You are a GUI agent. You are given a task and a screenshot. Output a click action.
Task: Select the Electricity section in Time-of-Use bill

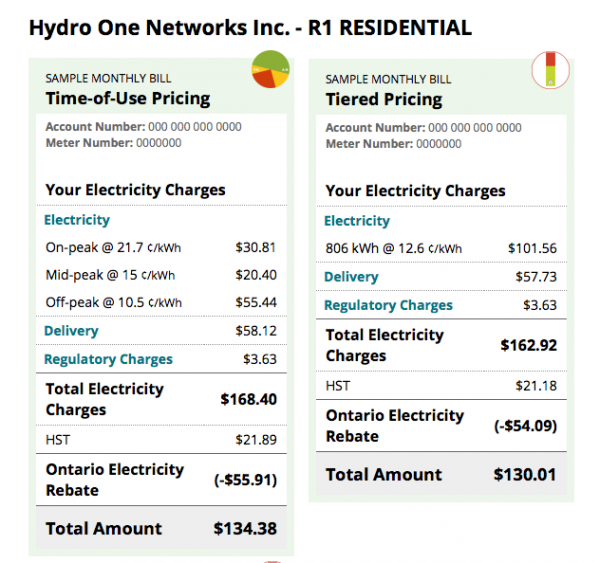pos(77,220)
